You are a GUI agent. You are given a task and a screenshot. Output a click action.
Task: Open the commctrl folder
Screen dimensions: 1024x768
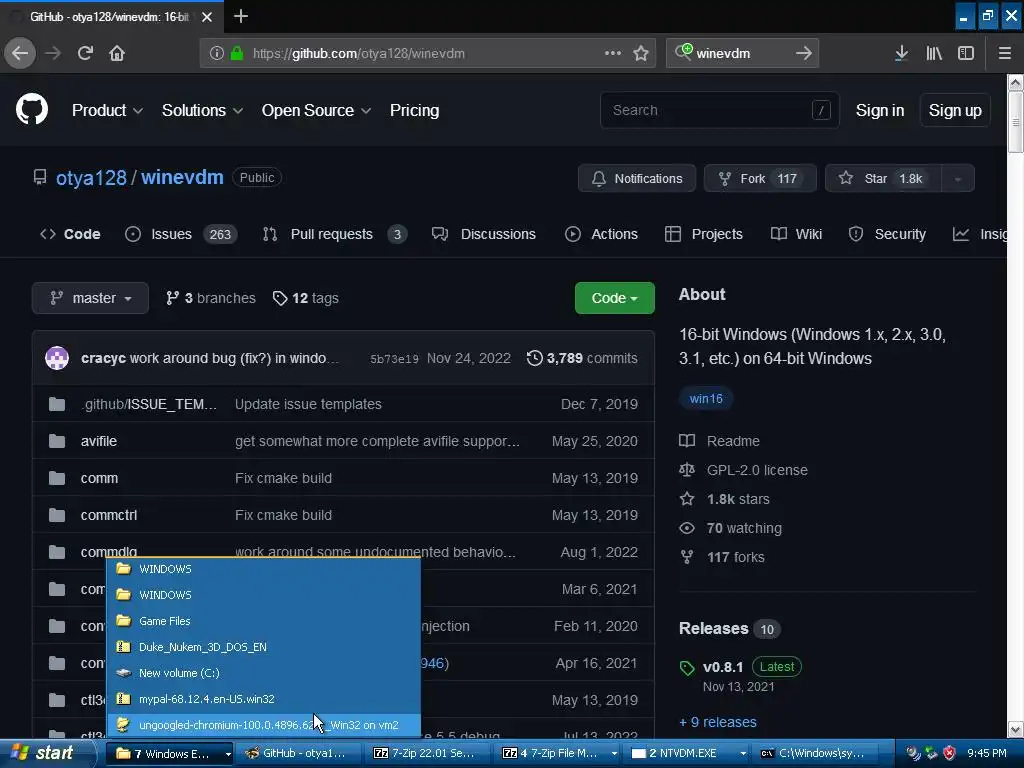coord(109,515)
